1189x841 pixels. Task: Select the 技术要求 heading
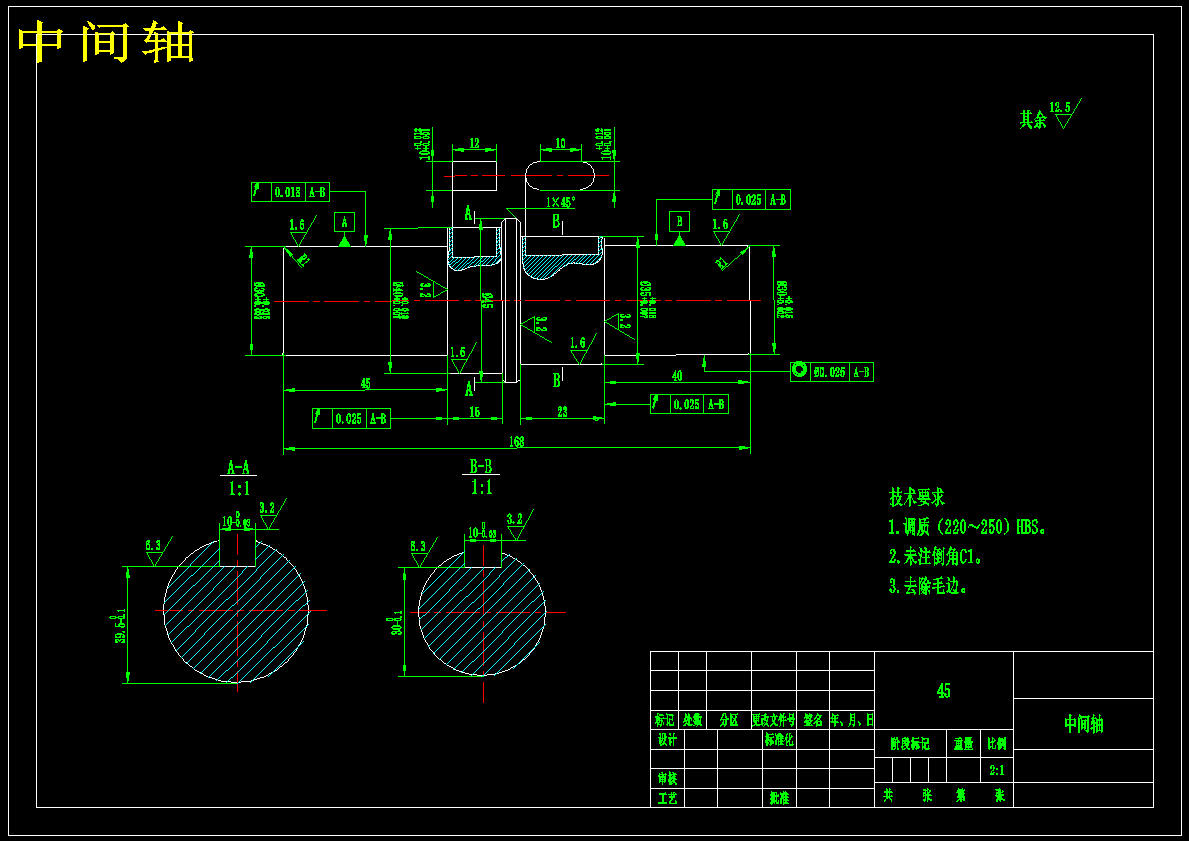point(917,497)
